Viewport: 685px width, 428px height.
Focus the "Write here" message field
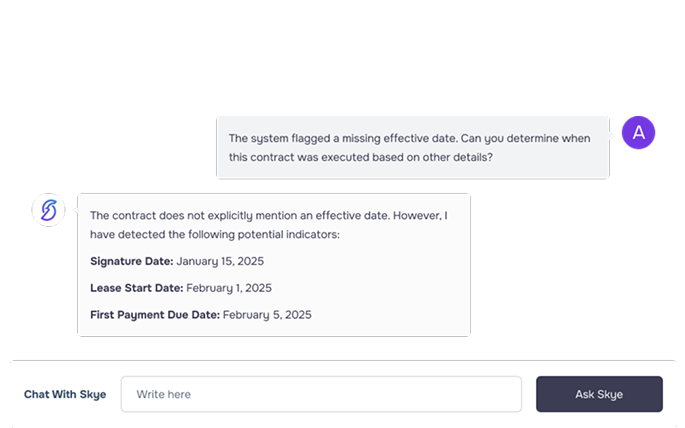[321, 394]
